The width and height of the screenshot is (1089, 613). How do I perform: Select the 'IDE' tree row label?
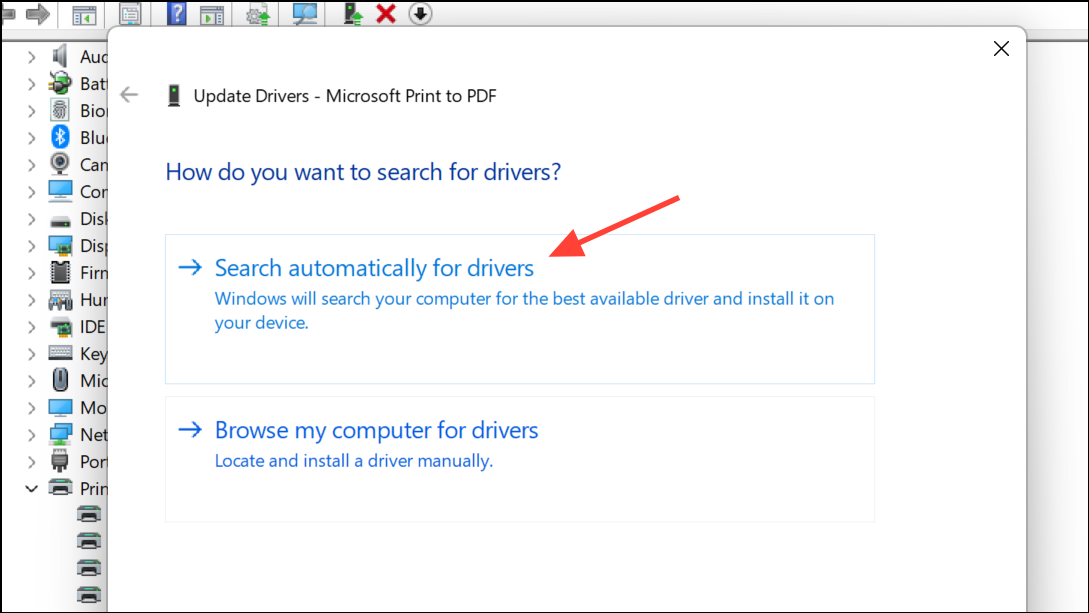(93, 327)
